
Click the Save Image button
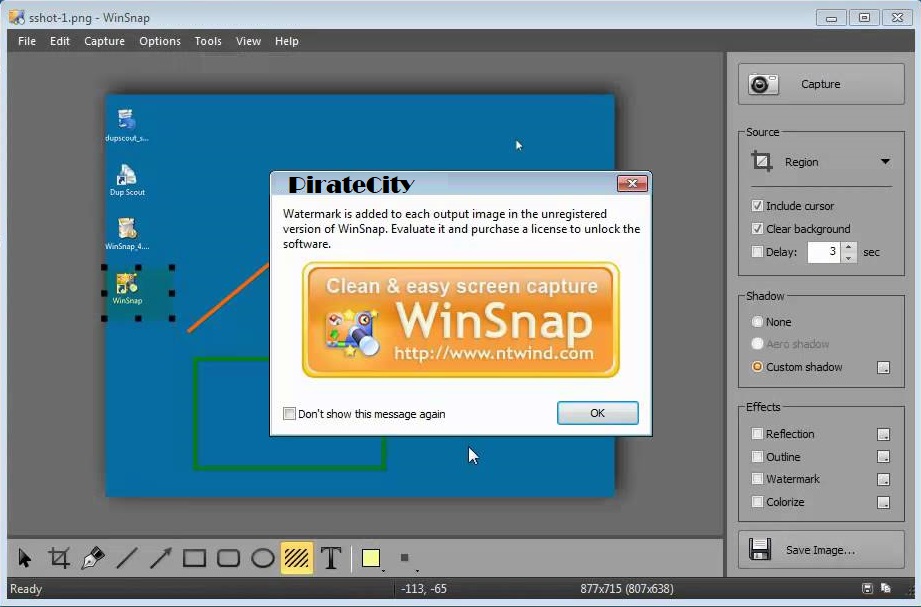click(821, 550)
